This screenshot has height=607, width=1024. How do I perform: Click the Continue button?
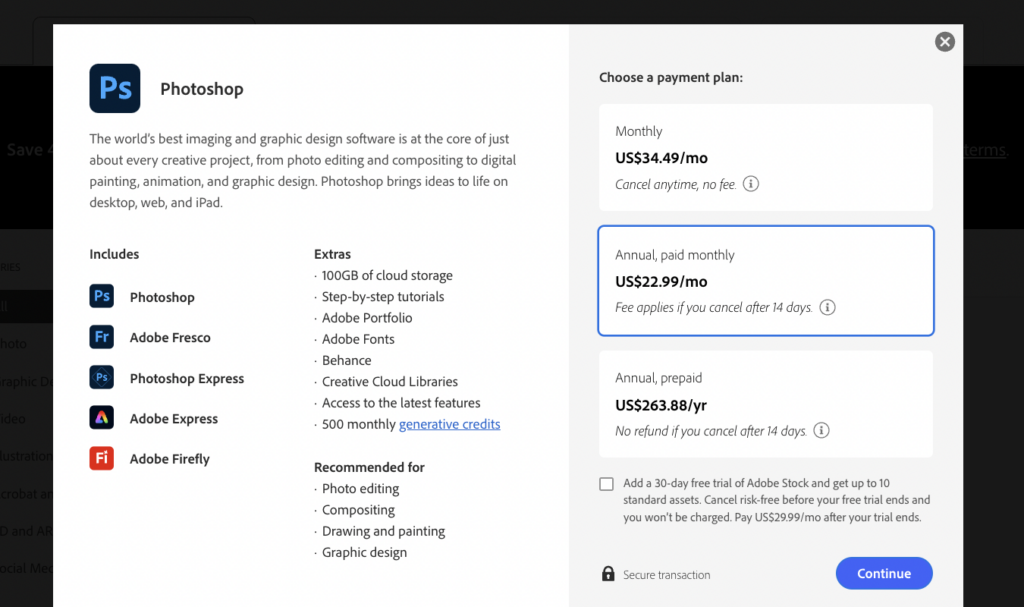883,573
